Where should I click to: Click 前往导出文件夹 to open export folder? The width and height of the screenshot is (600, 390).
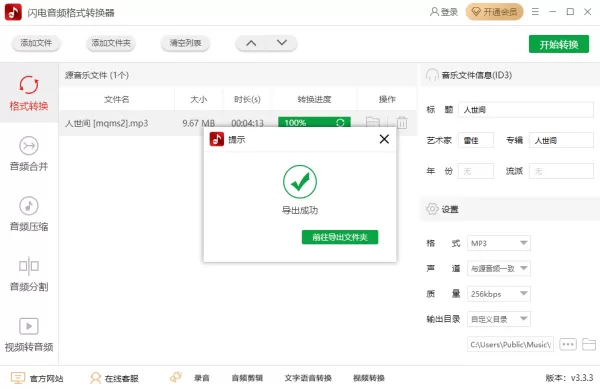coord(340,237)
